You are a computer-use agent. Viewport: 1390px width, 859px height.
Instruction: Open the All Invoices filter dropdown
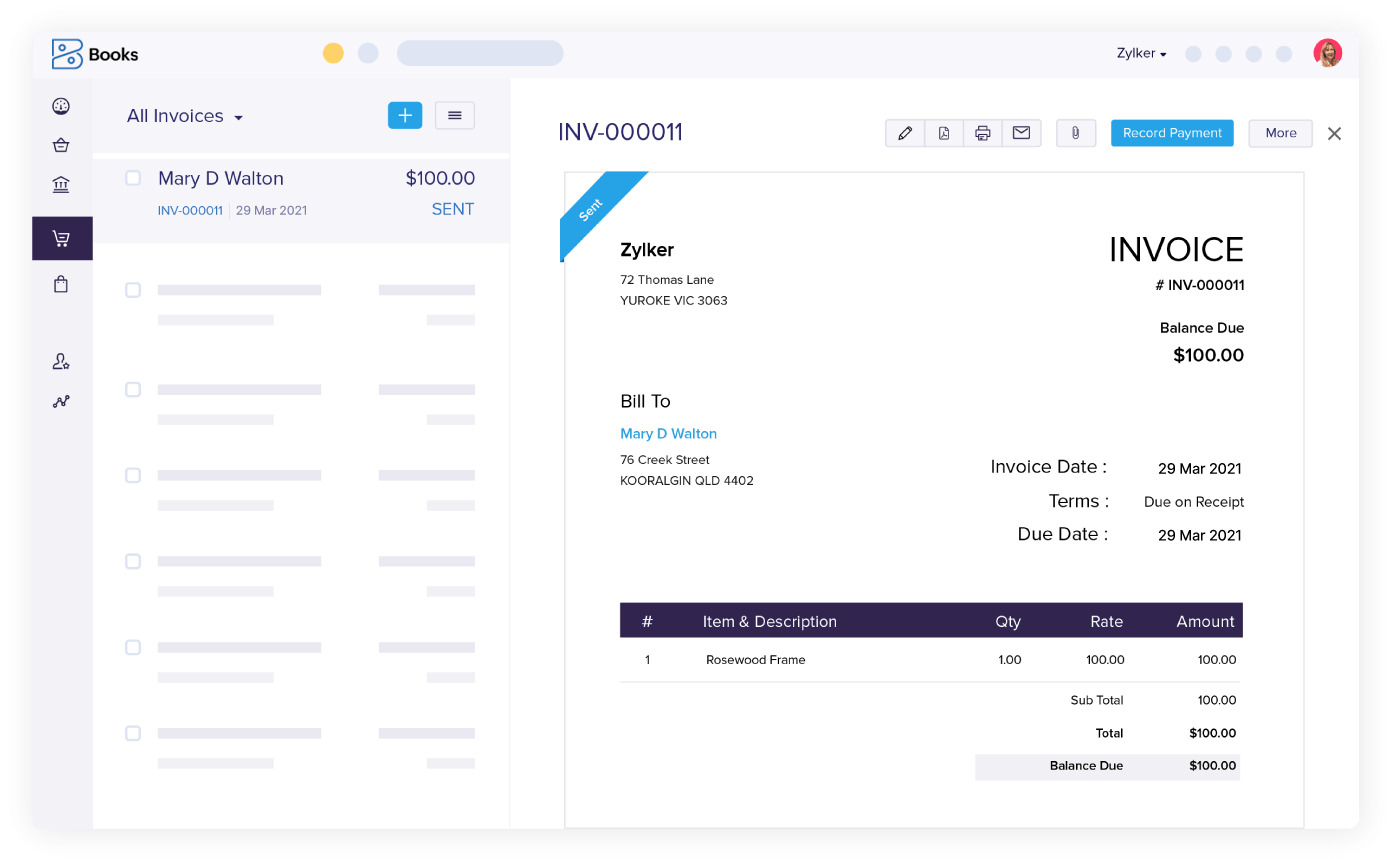coord(184,115)
